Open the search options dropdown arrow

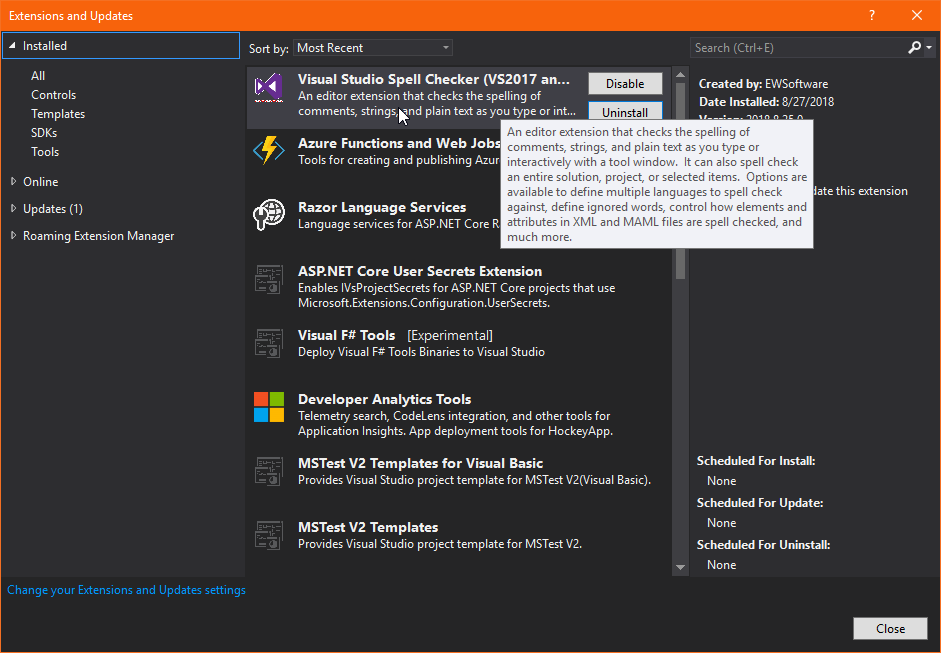click(x=929, y=47)
